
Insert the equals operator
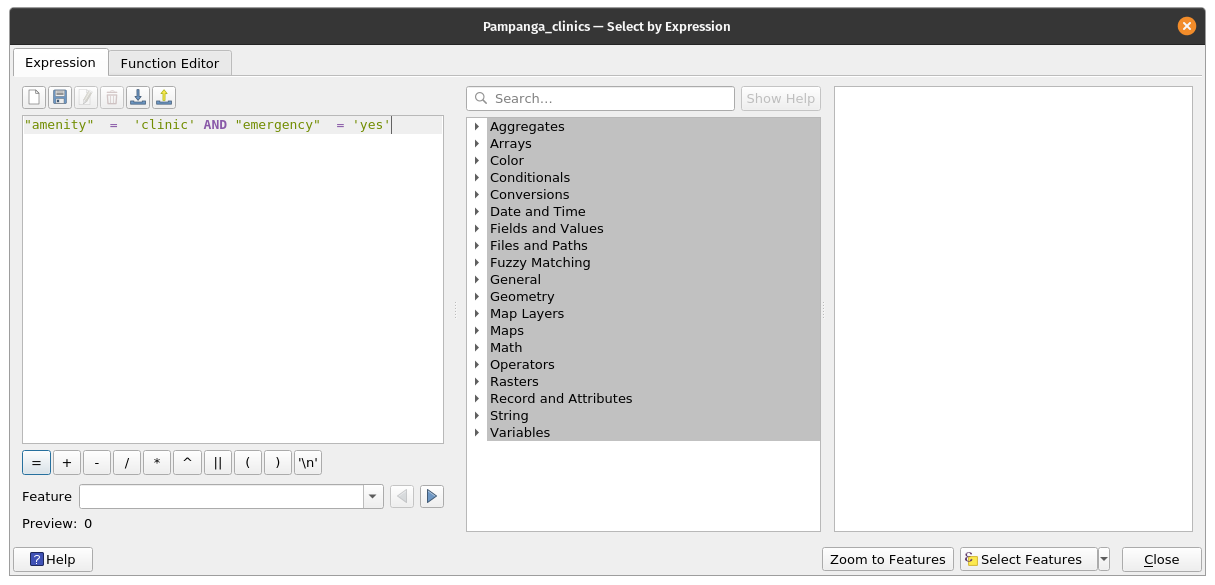click(x=36, y=463)
